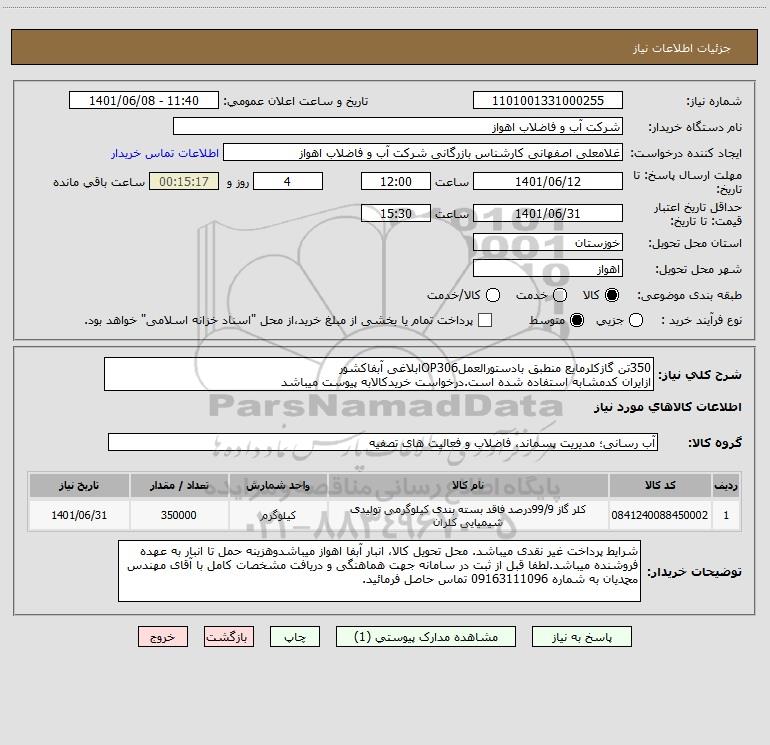Click the تاریخ نیاز column header
Screen dimensions: 770x745
pos(79,485)
